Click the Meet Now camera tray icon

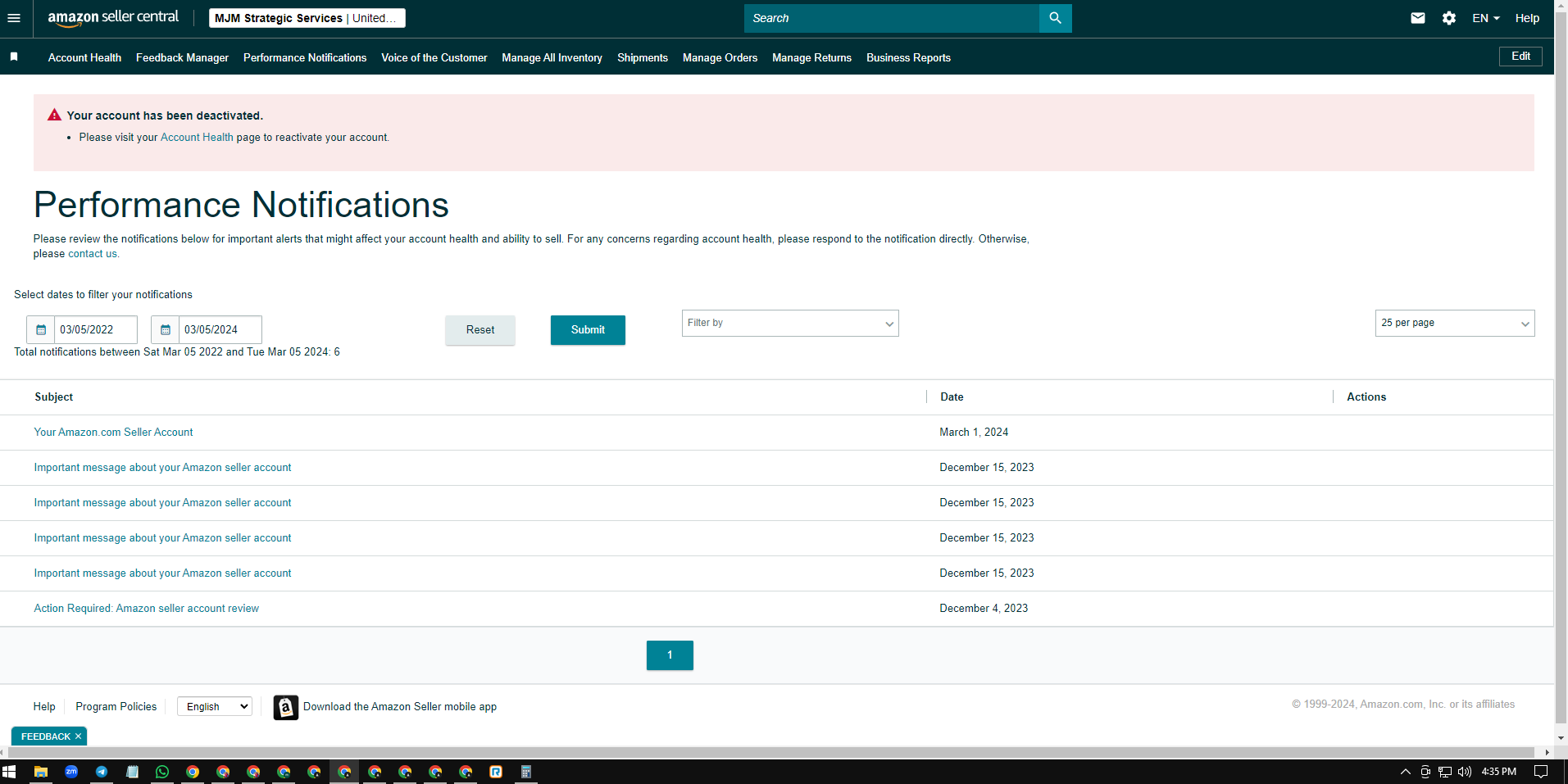1425,772
